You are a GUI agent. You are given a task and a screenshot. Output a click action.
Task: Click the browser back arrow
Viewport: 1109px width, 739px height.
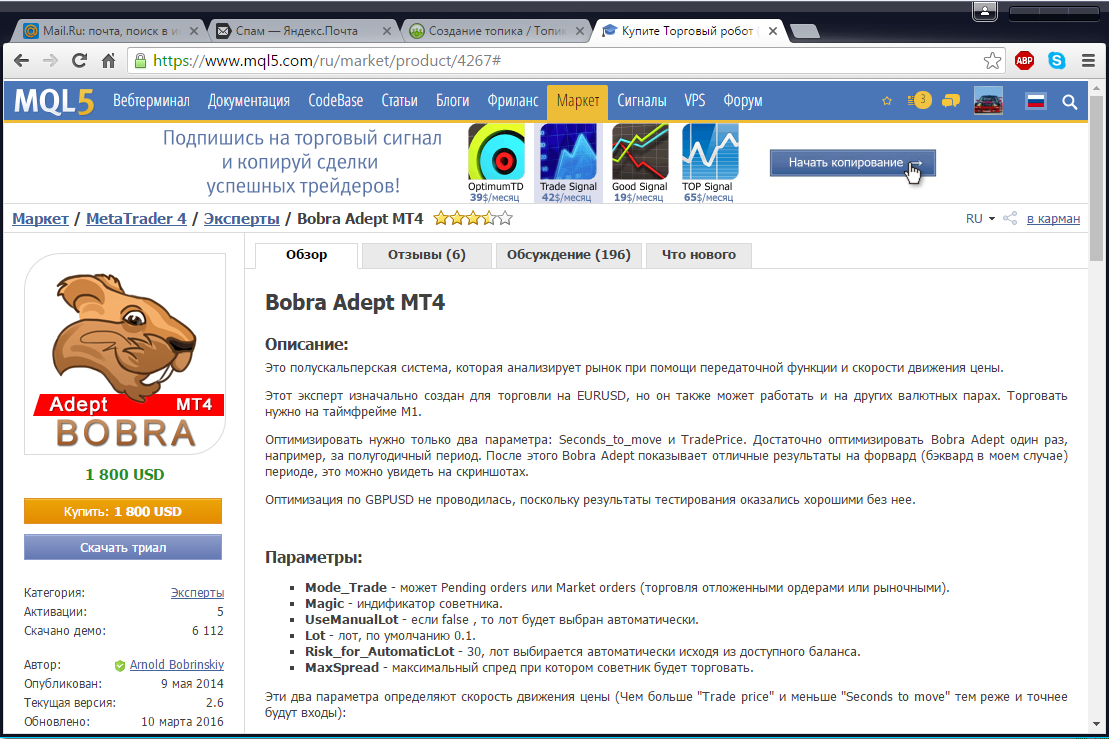tap(22, 61)
